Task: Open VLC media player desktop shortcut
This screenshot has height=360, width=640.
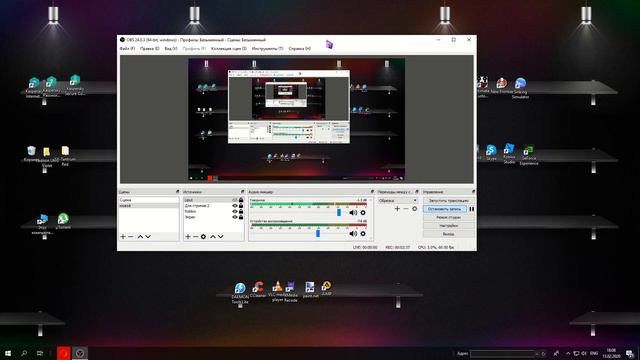Action: click(x=278, y=291)
